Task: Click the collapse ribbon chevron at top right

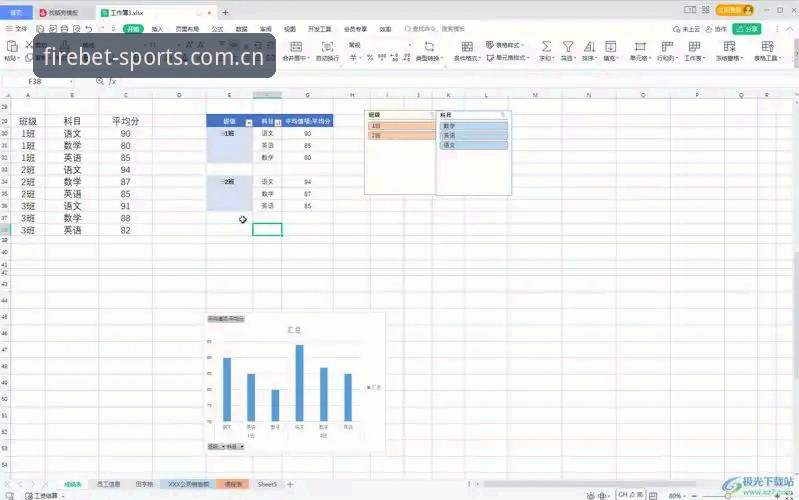Action: (790, 29)
